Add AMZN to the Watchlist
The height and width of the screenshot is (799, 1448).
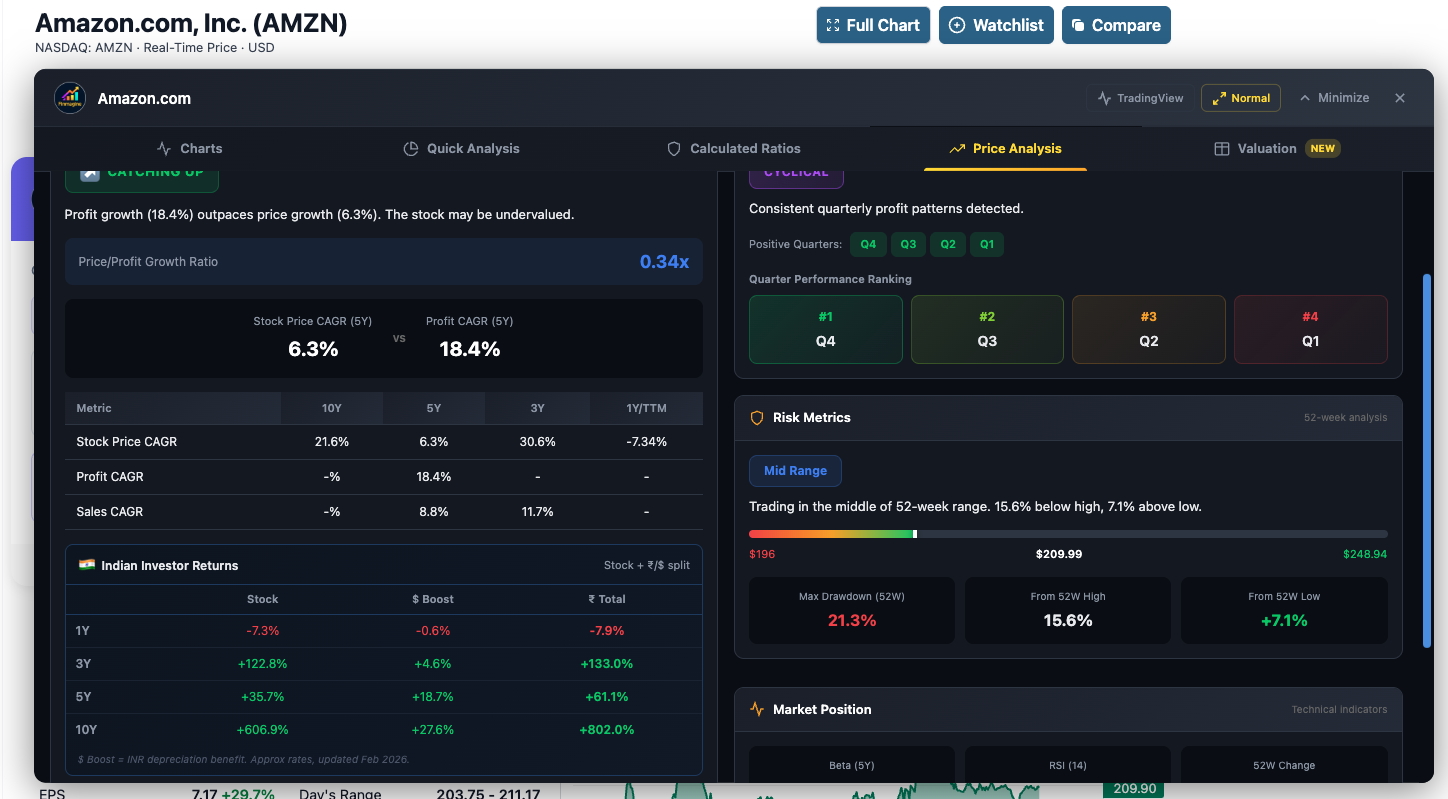[x=996, y=25]
